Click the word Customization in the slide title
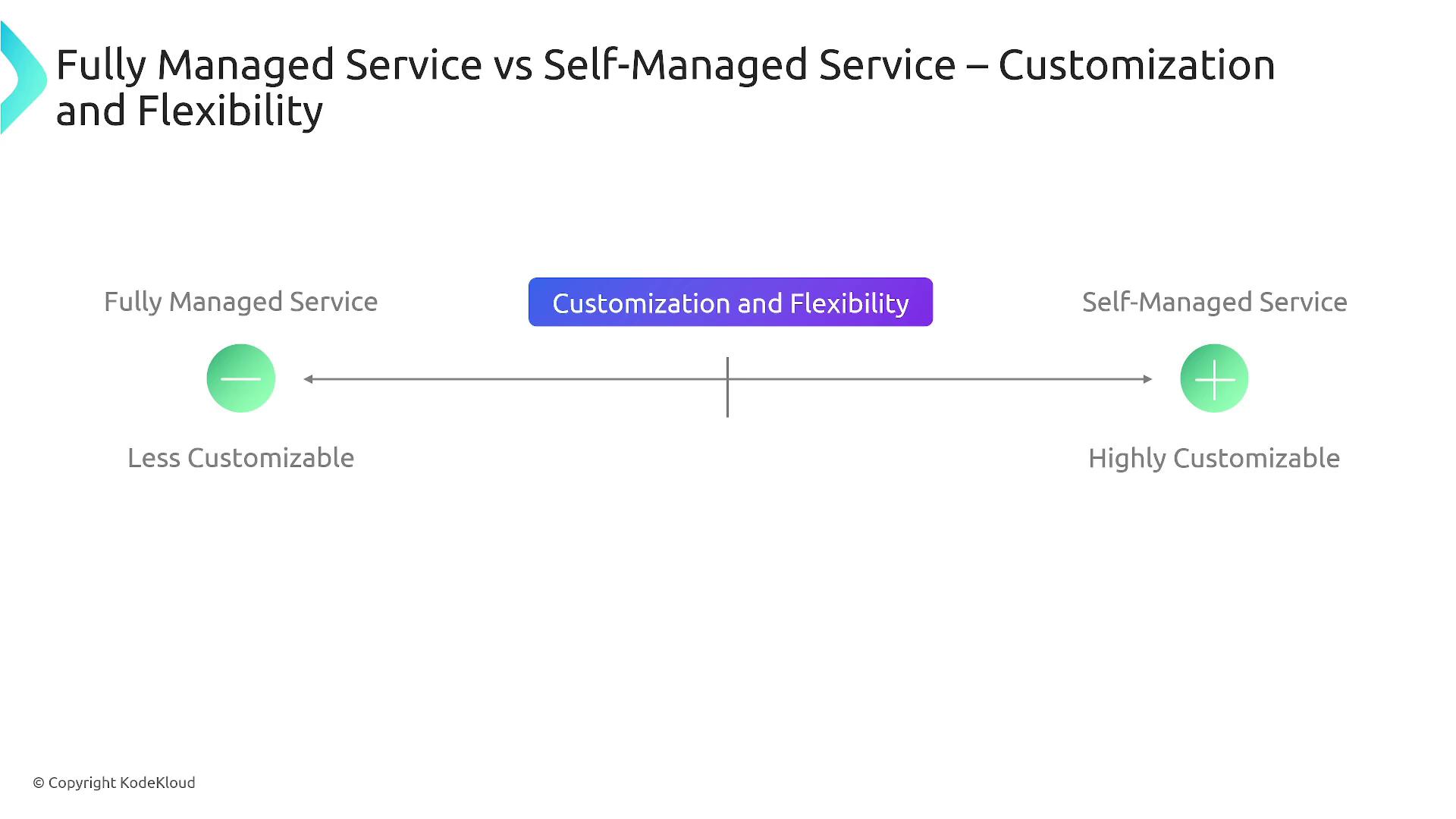Image resolution: width=1456 pixels, height=819 pixels. tap(1136, 64)
